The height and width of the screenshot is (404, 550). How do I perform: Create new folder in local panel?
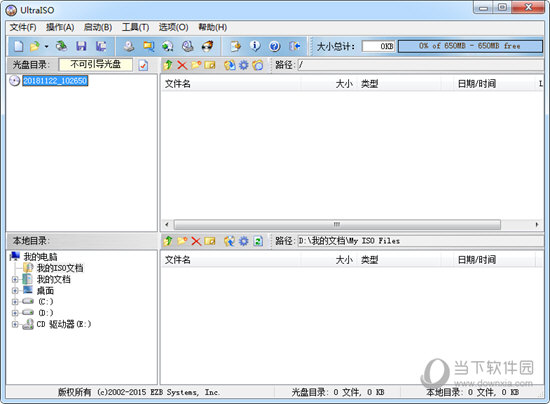182,241
